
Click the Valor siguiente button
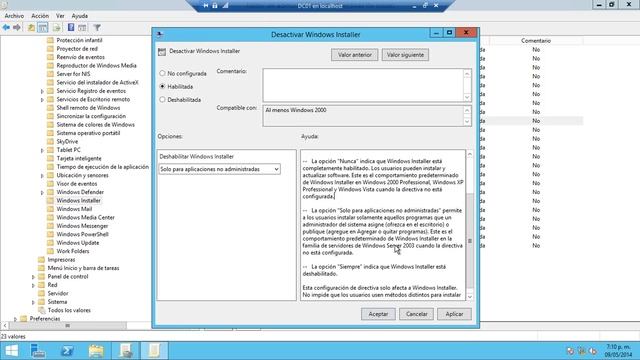point(405,55)
